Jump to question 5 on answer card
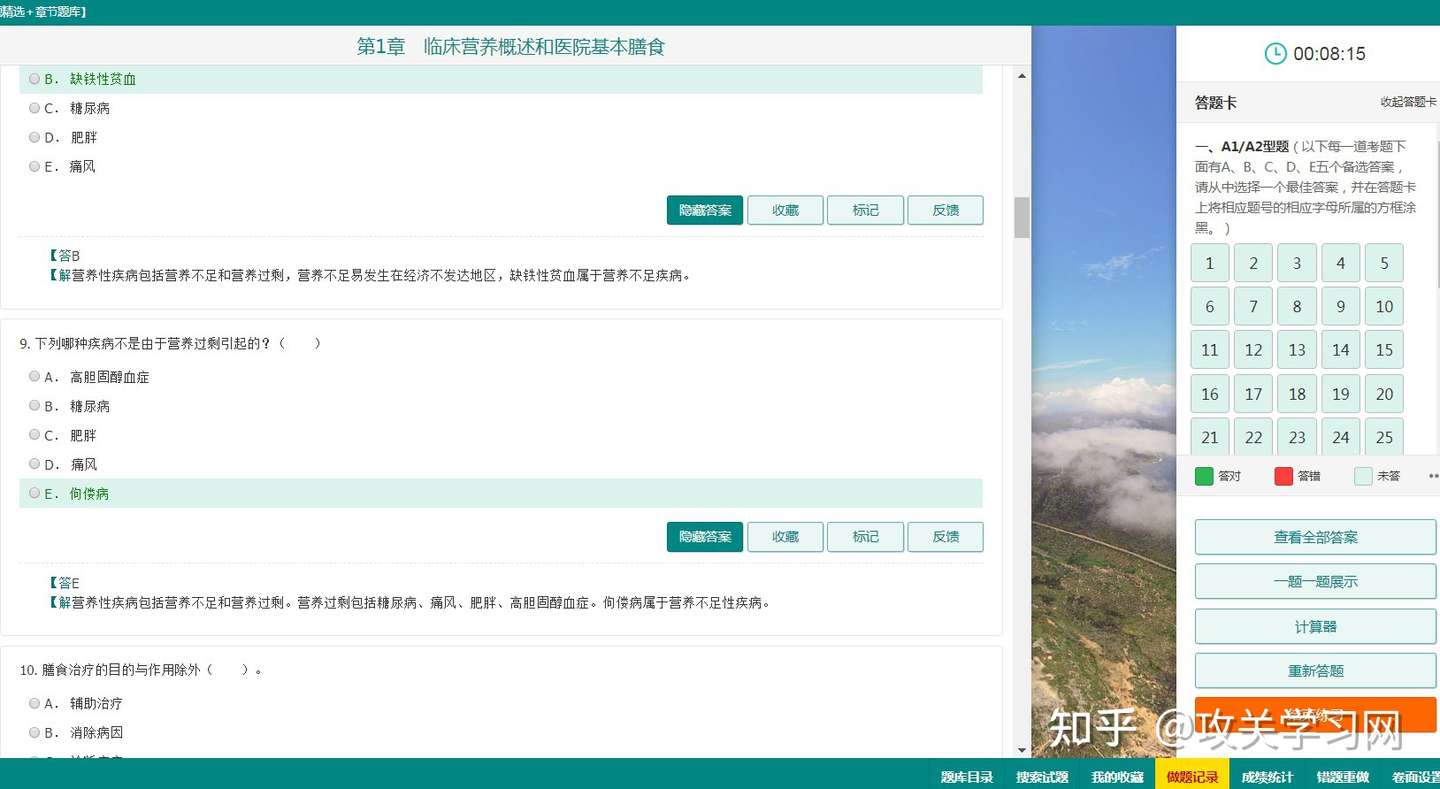The width and height of the screenshot is (1440, 789). [x=1384, y=263]
